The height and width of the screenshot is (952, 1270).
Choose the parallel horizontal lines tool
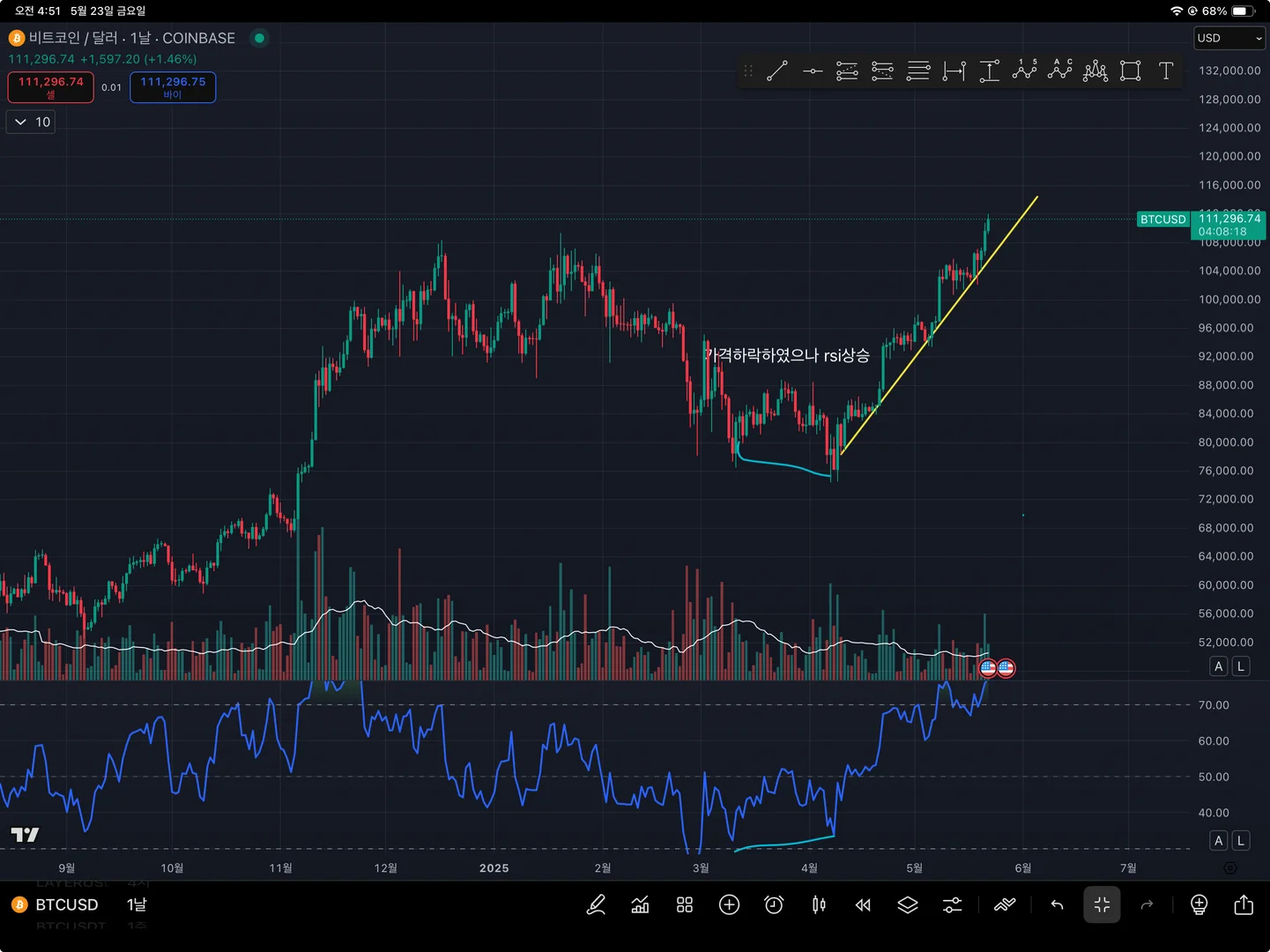(918, 71)
